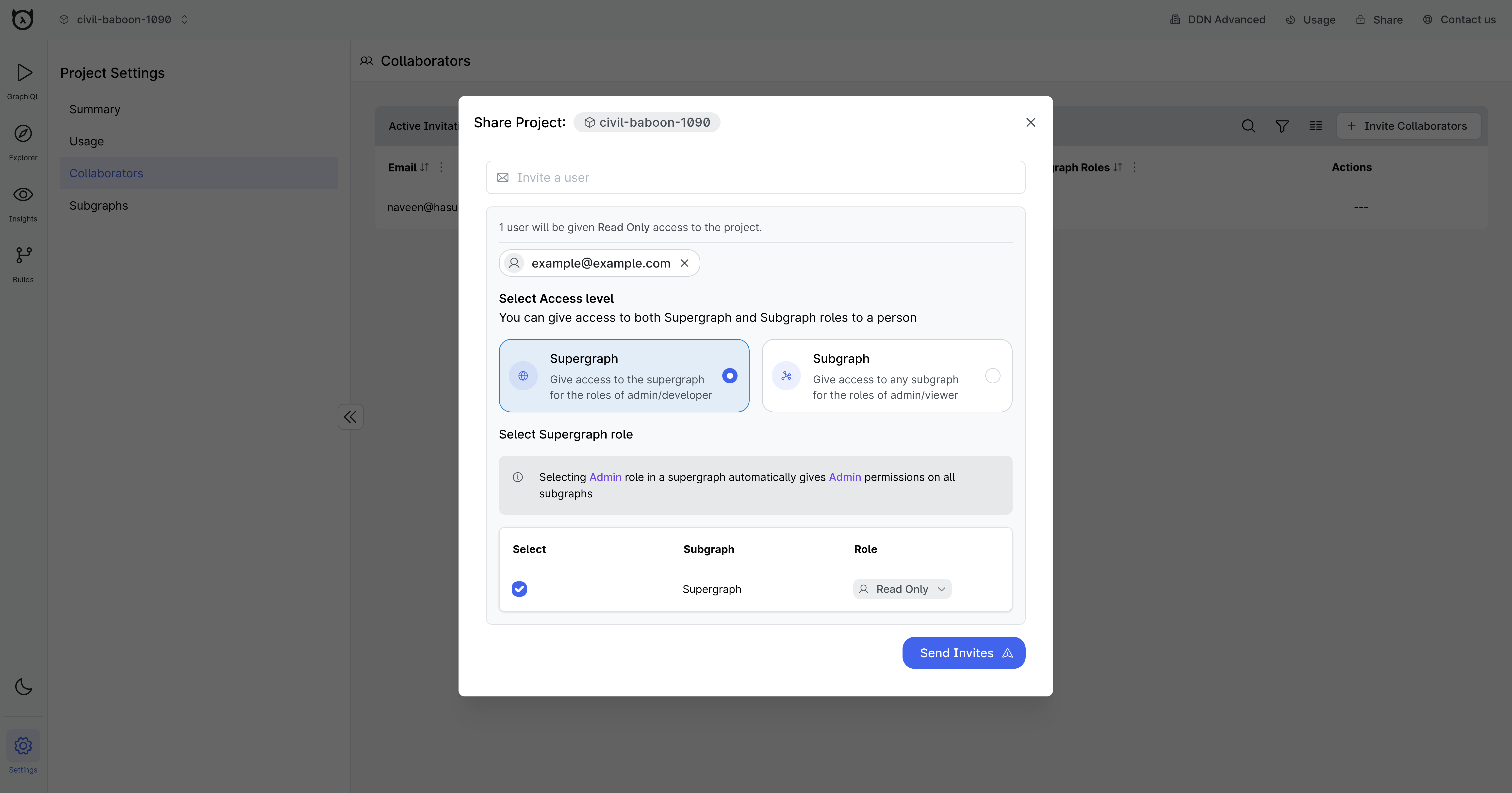This screenshot has height=793, width=1512.
Task: Close the Share Project dialog
Action: 1031,122
